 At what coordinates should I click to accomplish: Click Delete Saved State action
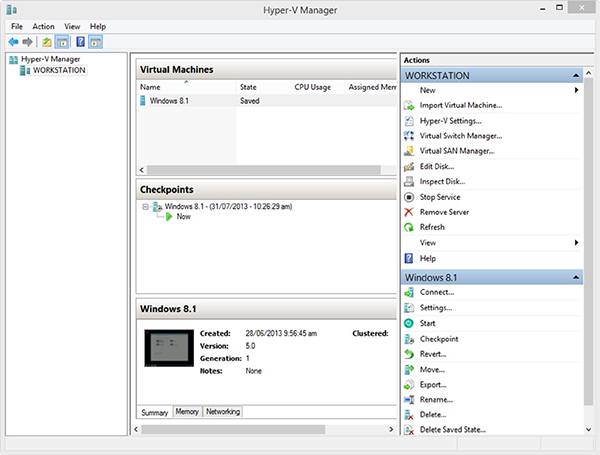tap(452, 430)
